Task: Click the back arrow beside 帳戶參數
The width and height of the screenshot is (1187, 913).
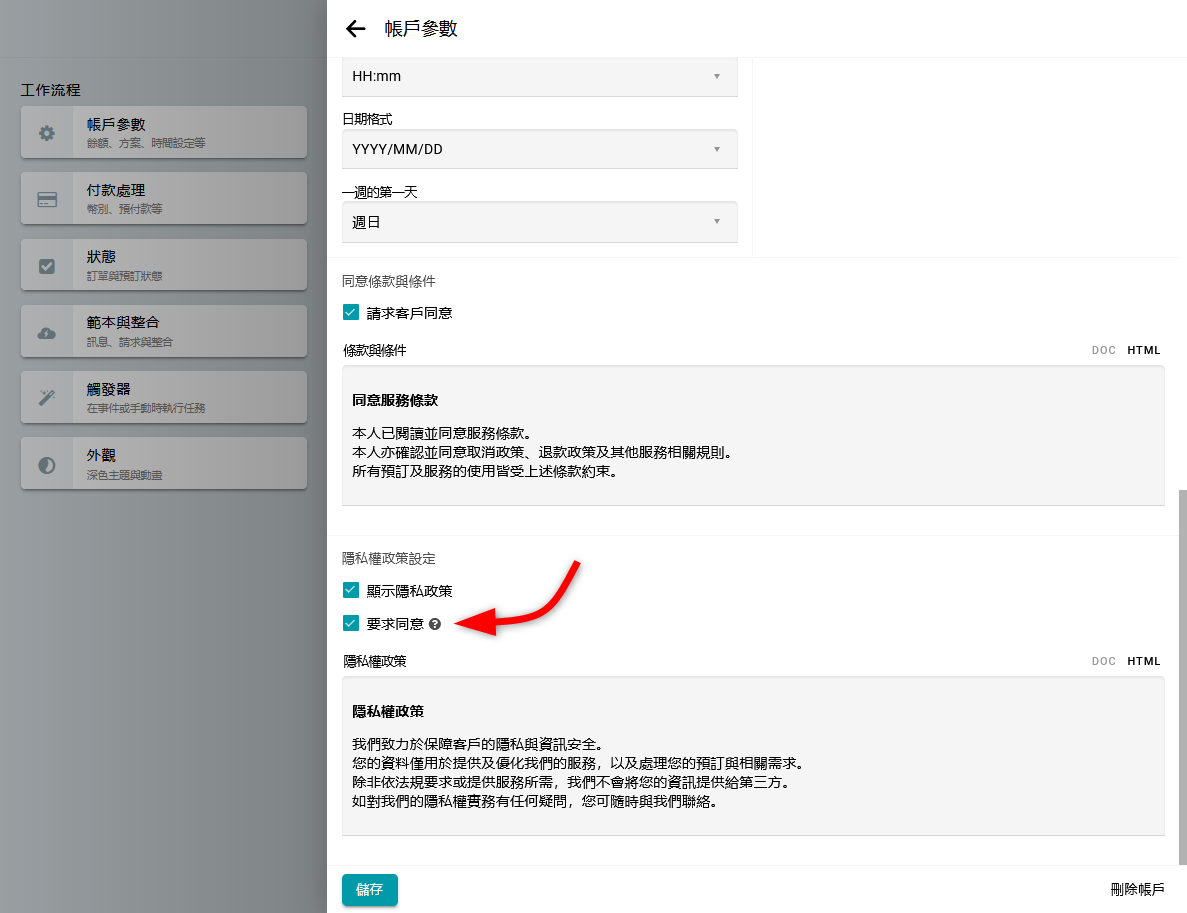Action: tap(355, 29)
